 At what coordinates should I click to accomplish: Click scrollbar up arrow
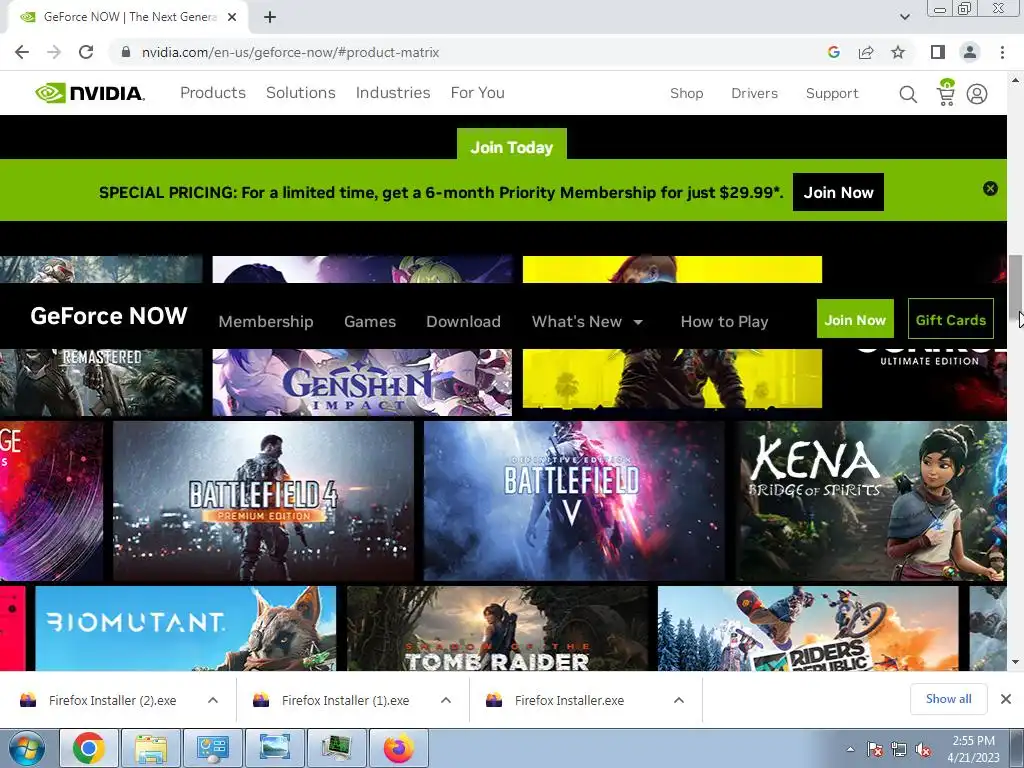click(x=1015, y=80)
